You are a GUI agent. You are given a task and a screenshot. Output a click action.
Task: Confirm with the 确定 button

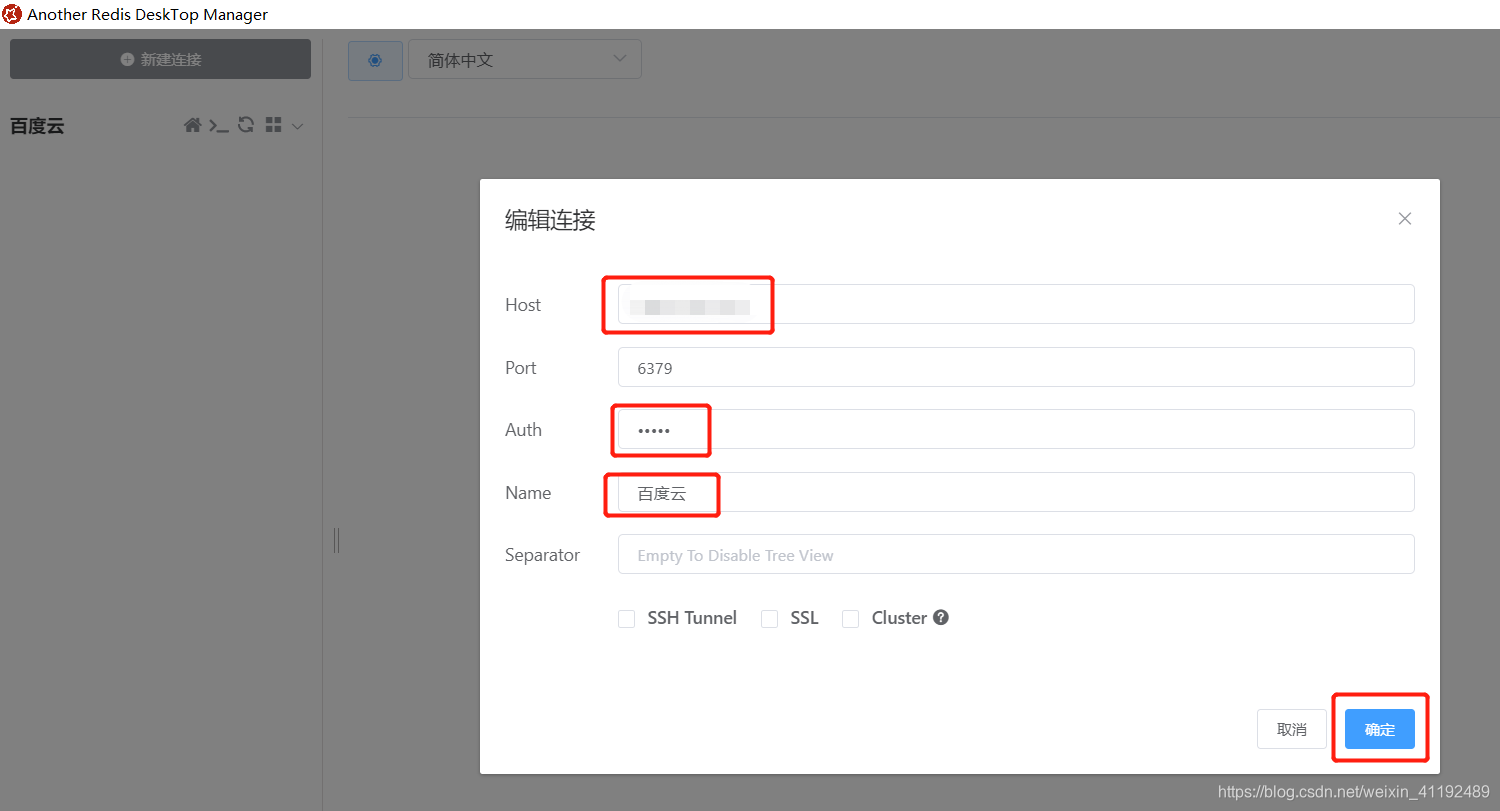point(1379,729)
